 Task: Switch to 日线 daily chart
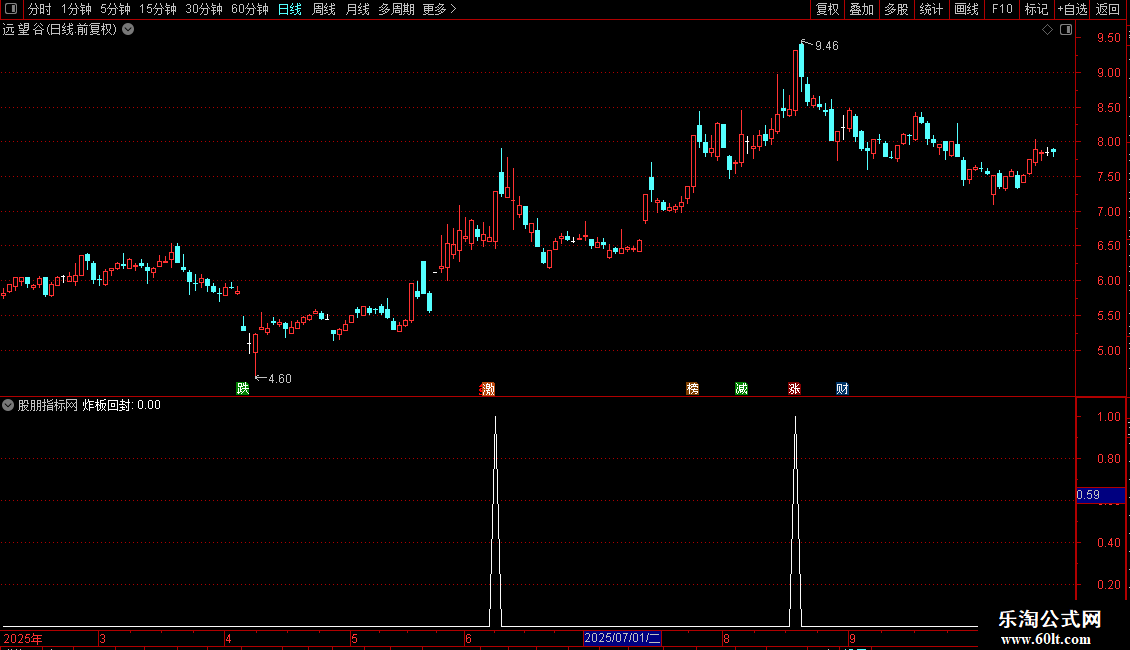click(290, 9)
